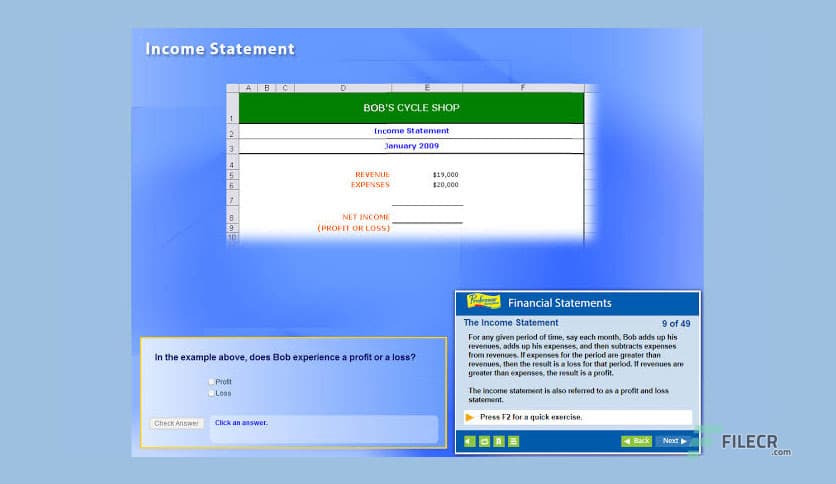Click the speaker sound icon in the tutorial bar
The width and height of the screenshot is (836, 484).
point(470,441)
